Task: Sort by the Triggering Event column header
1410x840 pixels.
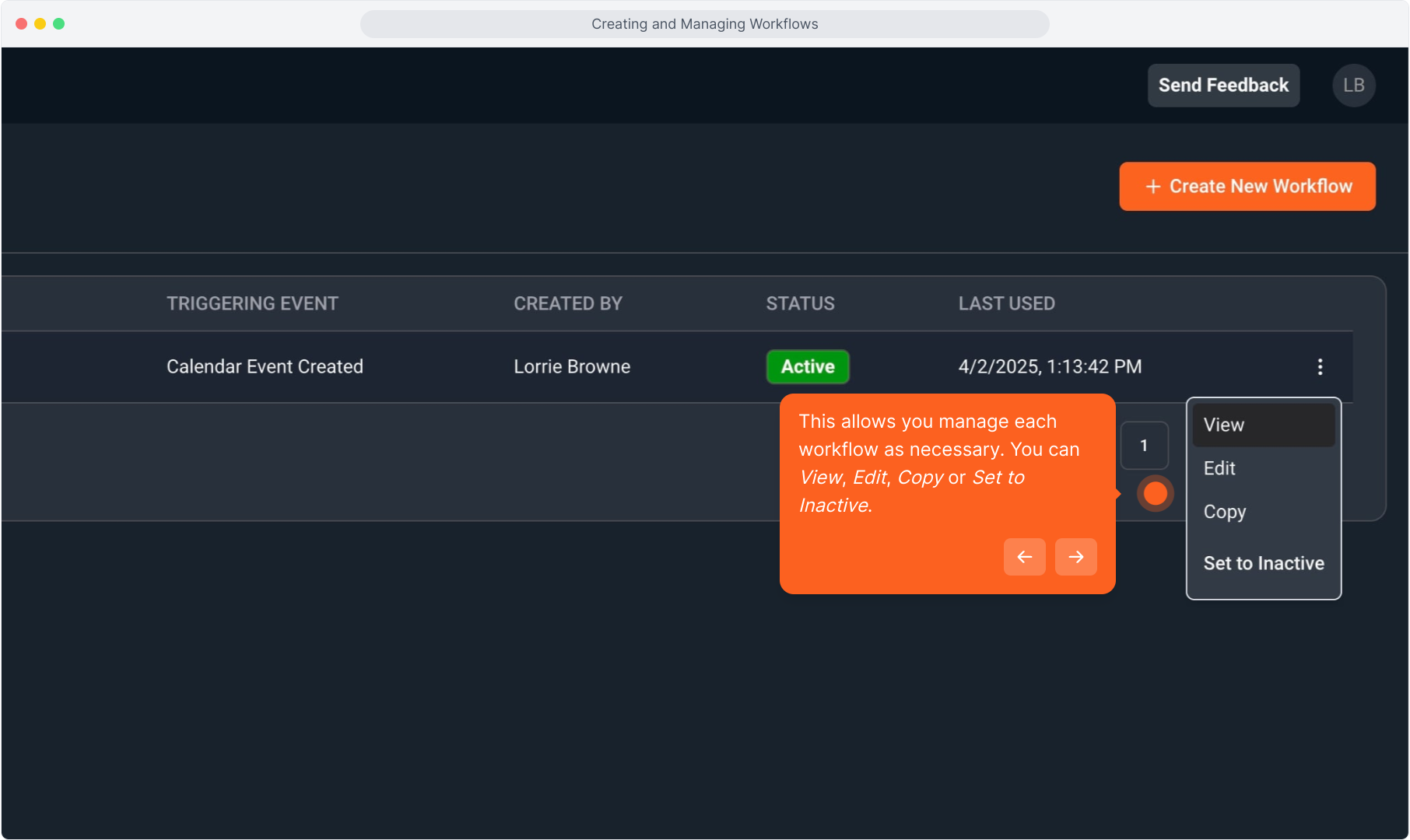Action: click(x=252, y=304)
